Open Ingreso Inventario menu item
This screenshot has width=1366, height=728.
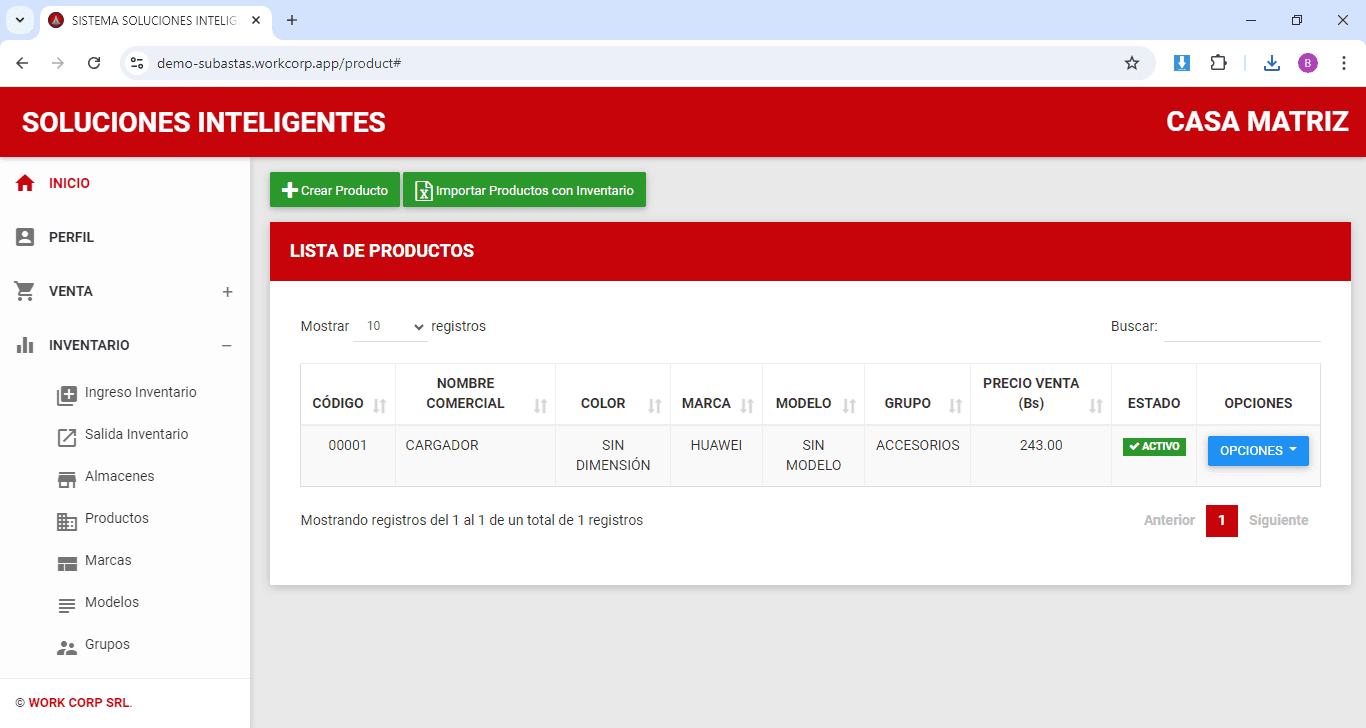click(141, 392)
